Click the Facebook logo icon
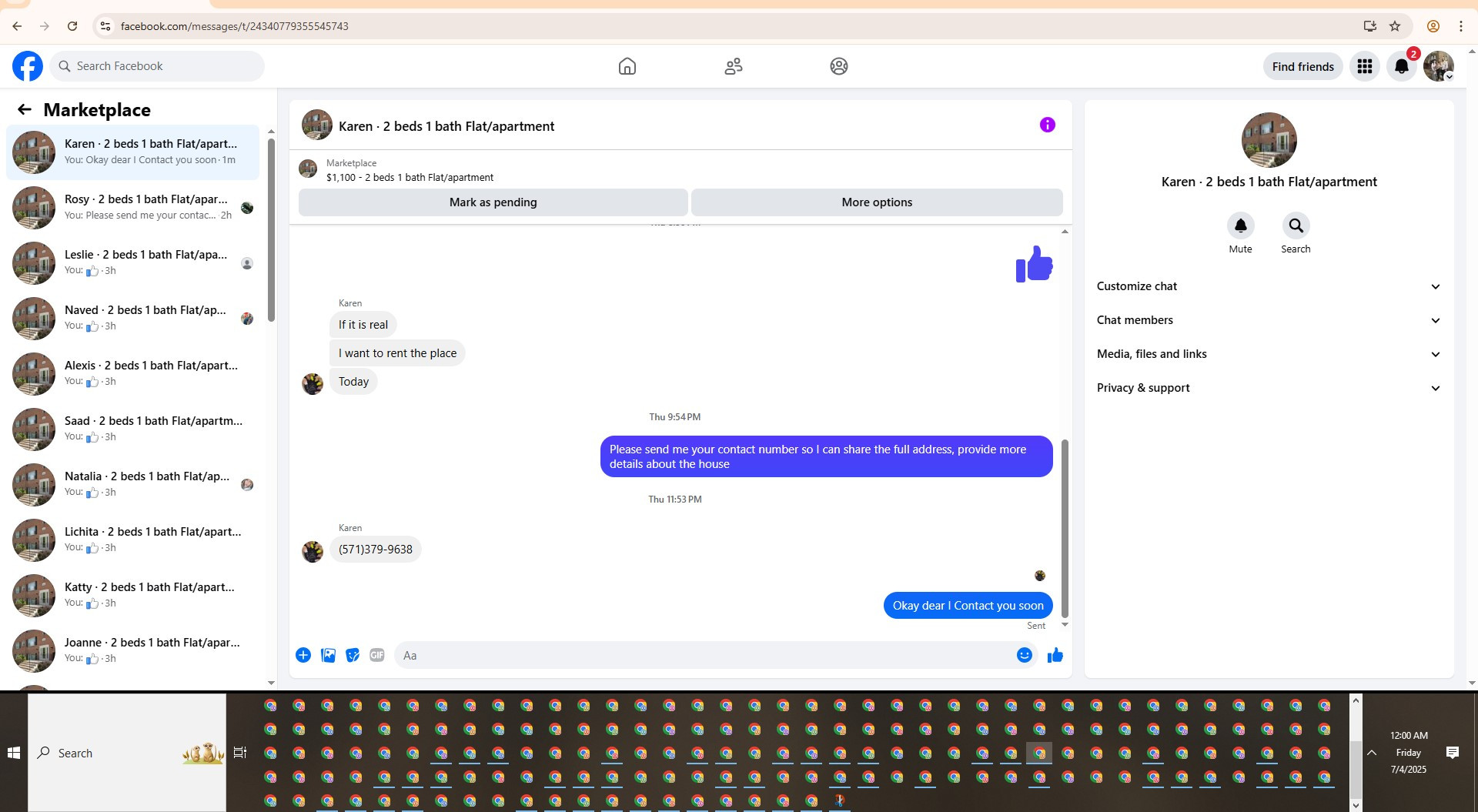 [x=28, y=66]
